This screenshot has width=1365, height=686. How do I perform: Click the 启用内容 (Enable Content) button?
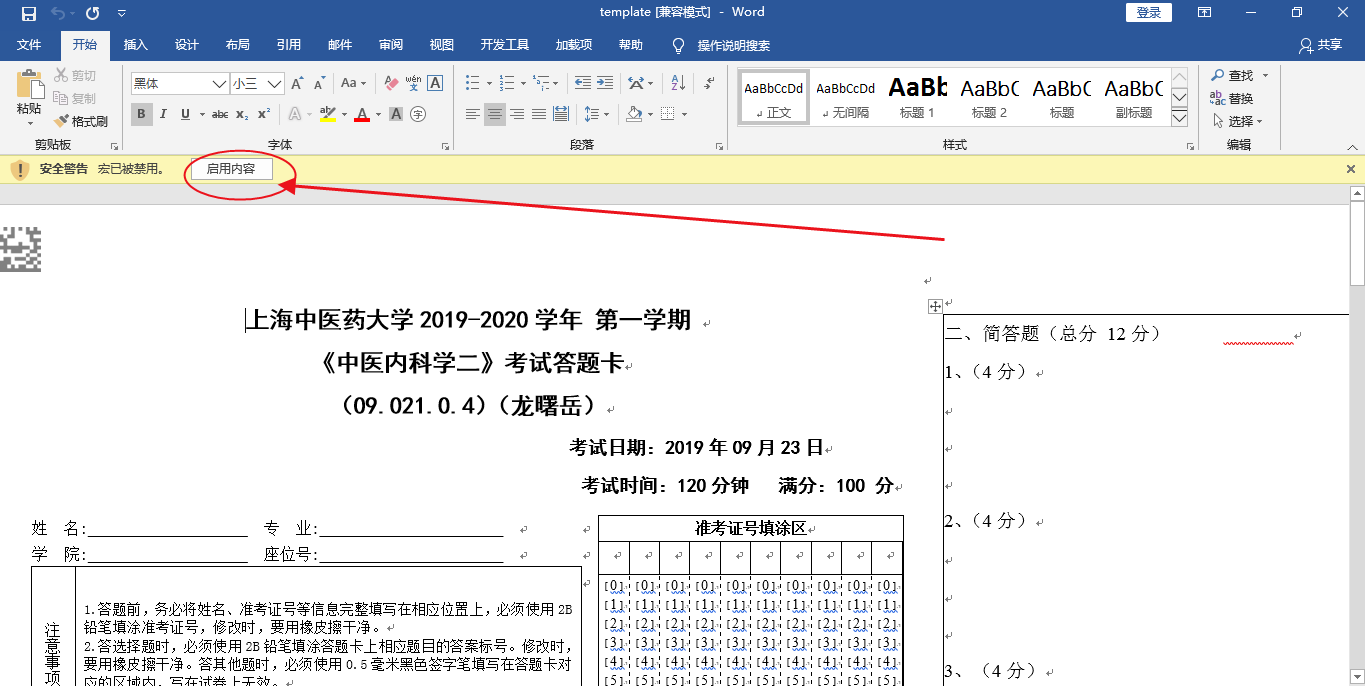click(x=231, y=169)
